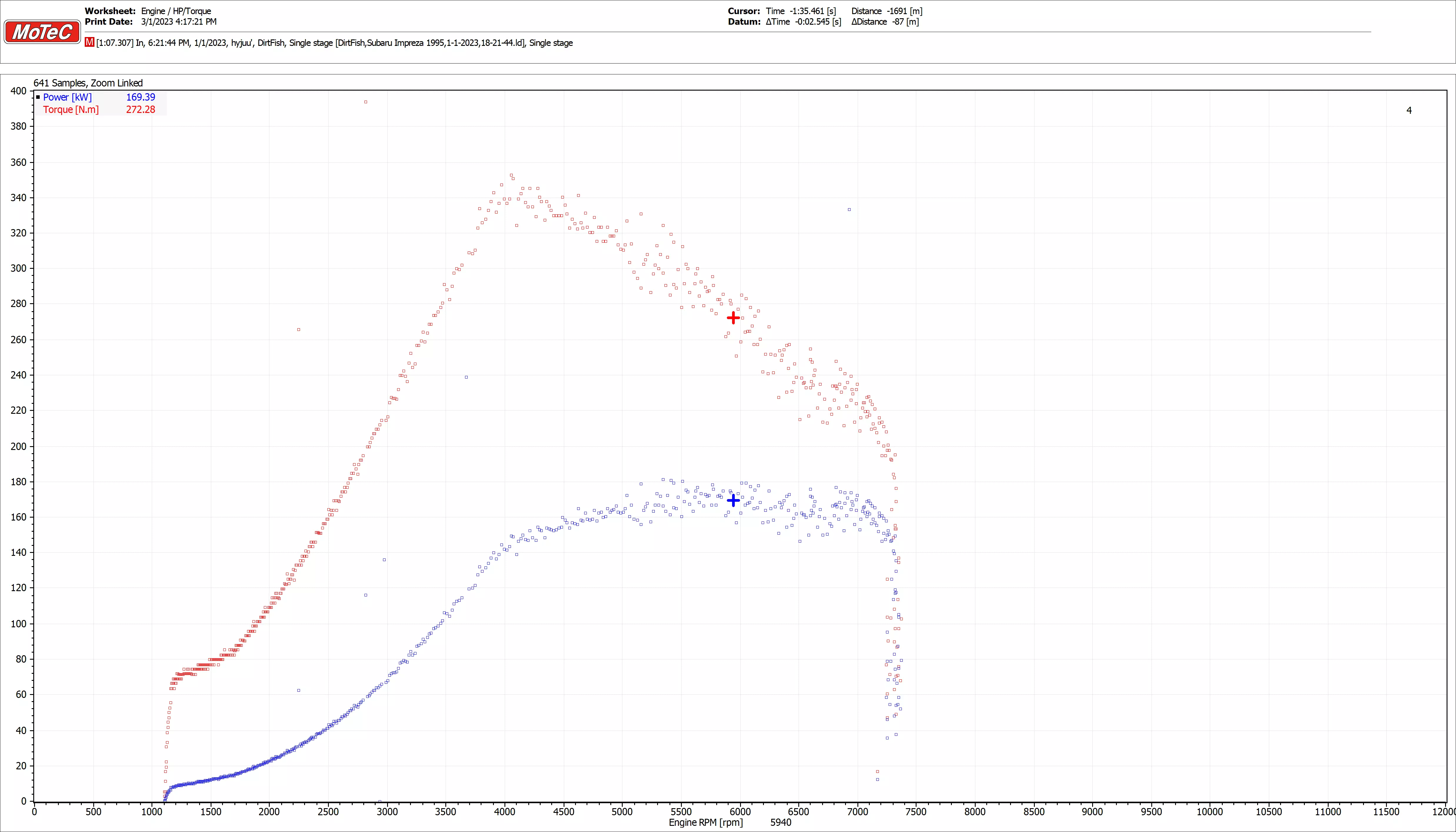Click the red M main-lap marker icon
The width and height of the screenshot is (1456, 832).
tap(89, 42)
